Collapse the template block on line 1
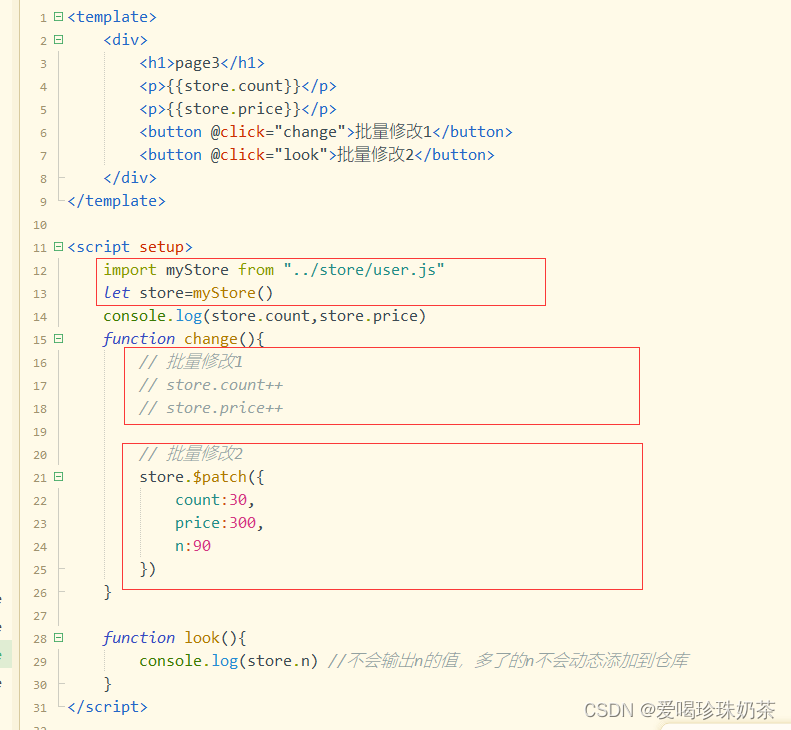The image size is (791, 730). [x=59, y=17]
